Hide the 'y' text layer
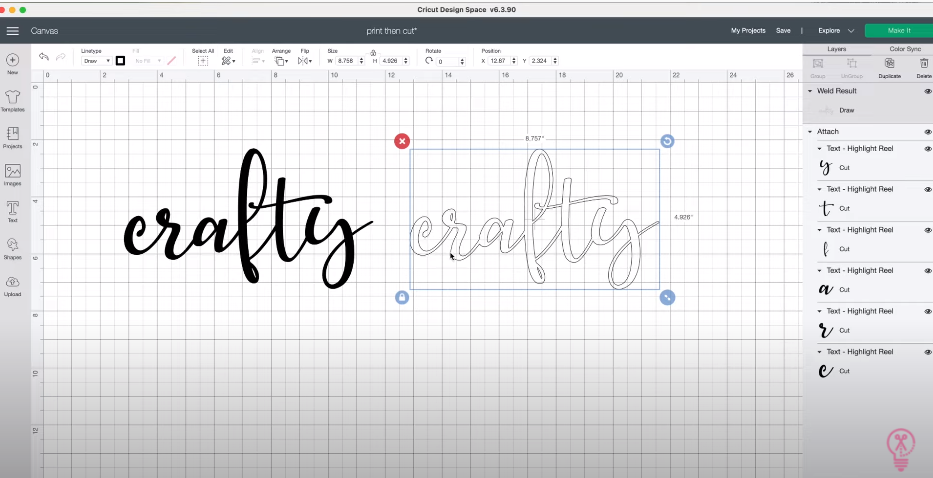 (927, 149)
